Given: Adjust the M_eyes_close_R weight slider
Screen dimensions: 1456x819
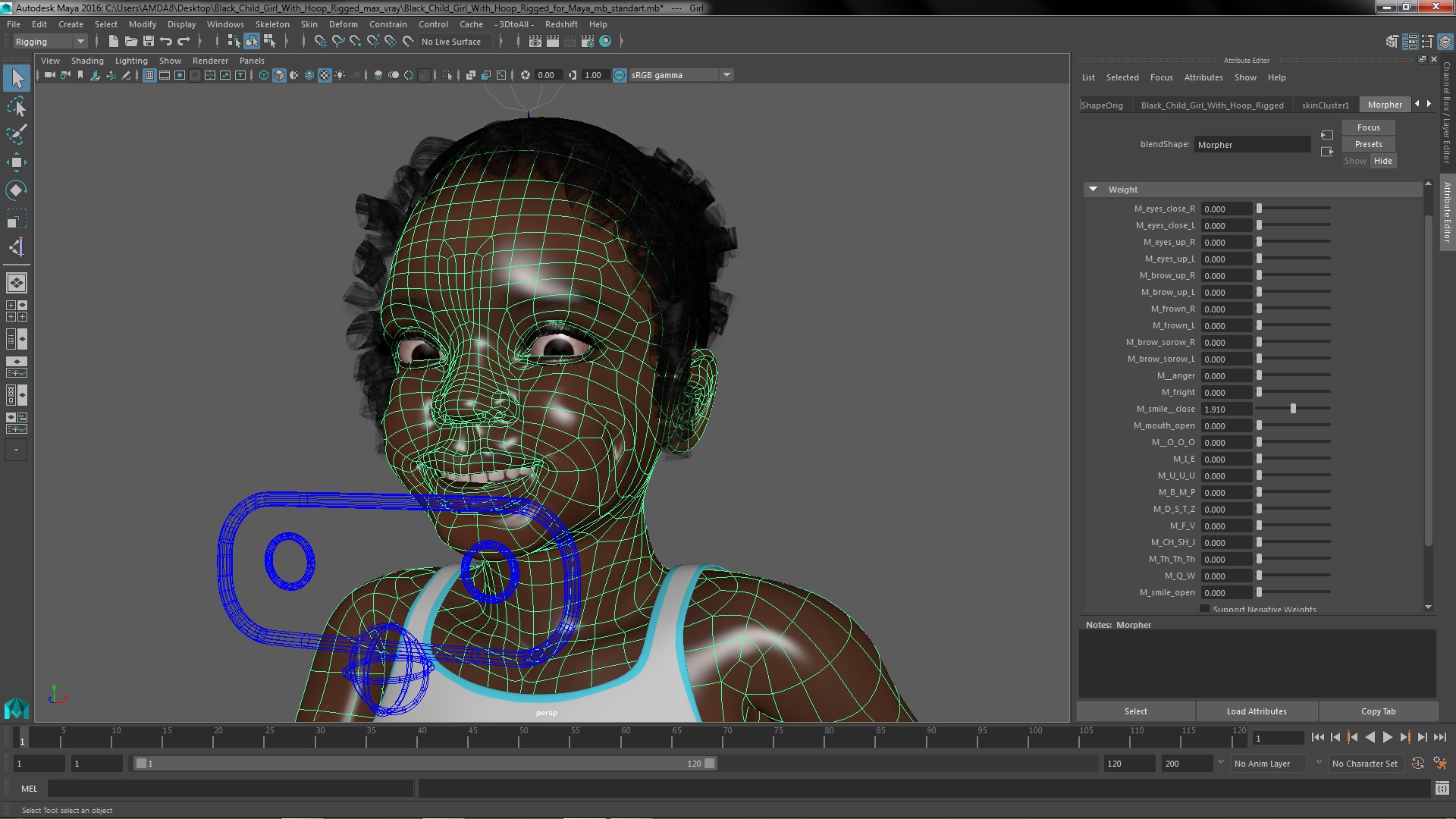Looking at the screenshot, I should 1292,209.
